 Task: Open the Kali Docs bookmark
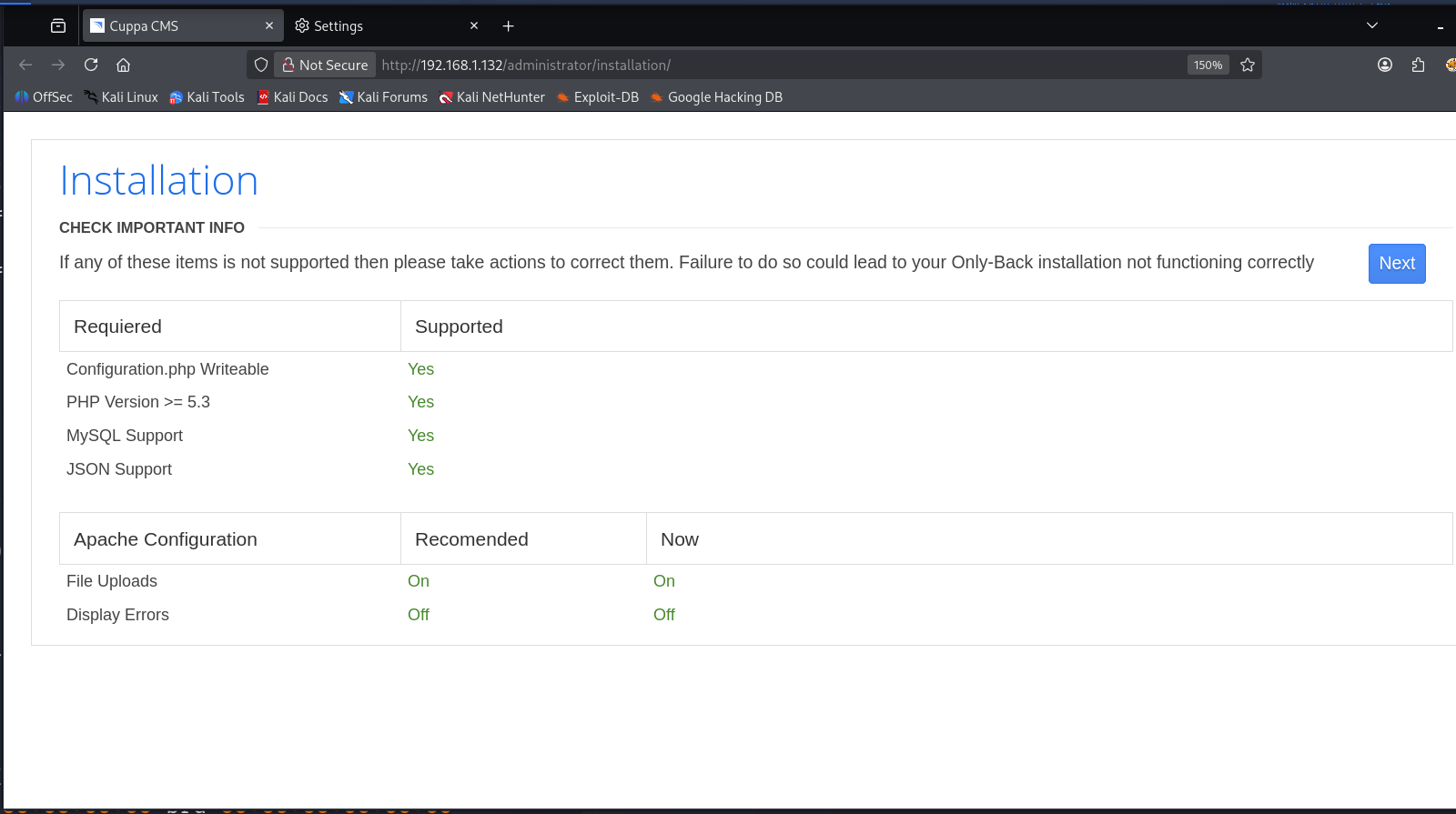(292, 97)
